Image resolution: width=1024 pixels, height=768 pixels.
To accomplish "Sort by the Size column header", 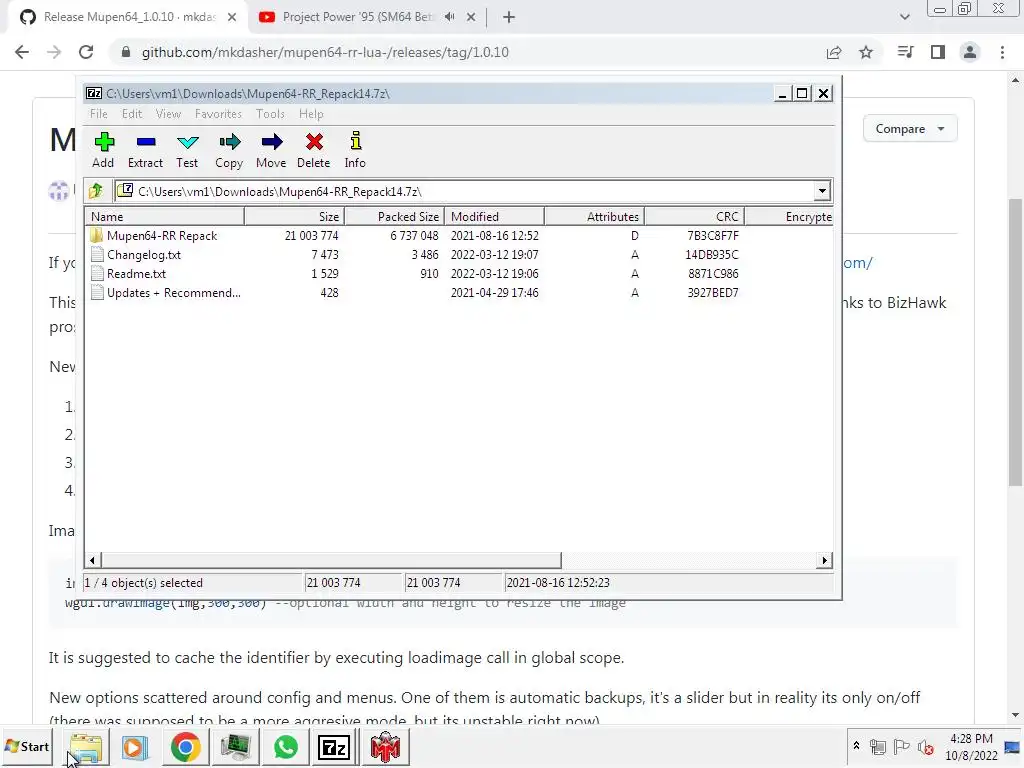I will click(295, 217).
